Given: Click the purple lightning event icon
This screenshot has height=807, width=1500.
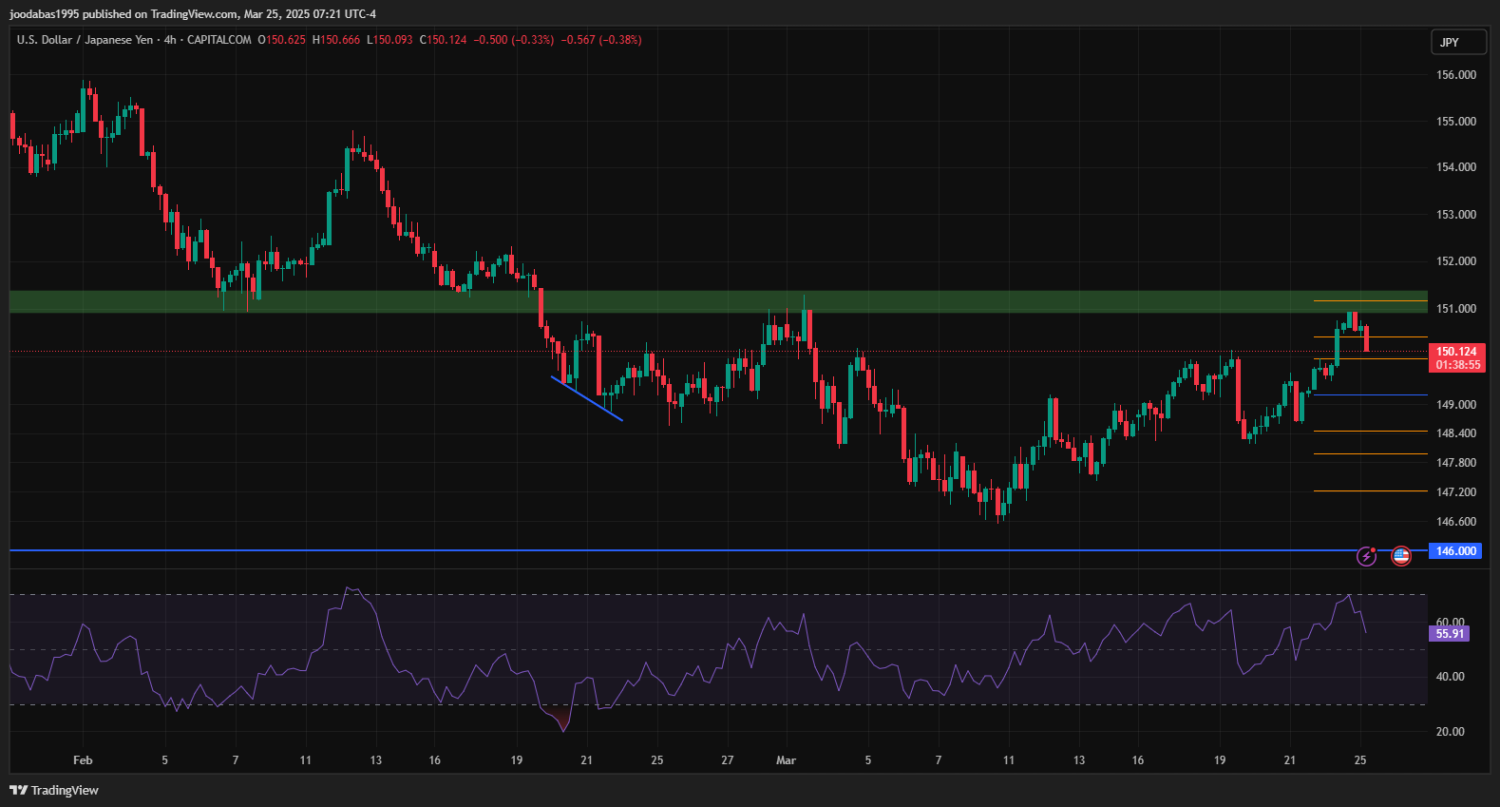Looking at the screenshot, I should pos(1366,555).
